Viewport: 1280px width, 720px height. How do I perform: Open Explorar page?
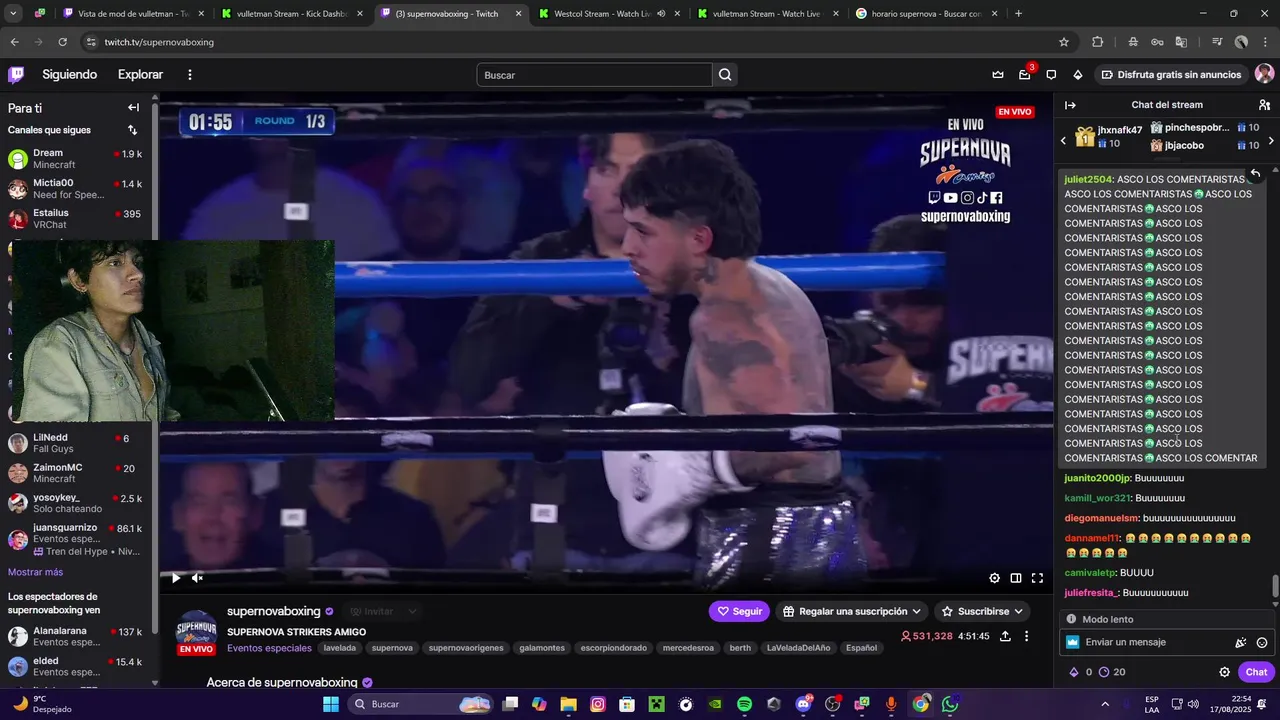[x=140, y=75]
